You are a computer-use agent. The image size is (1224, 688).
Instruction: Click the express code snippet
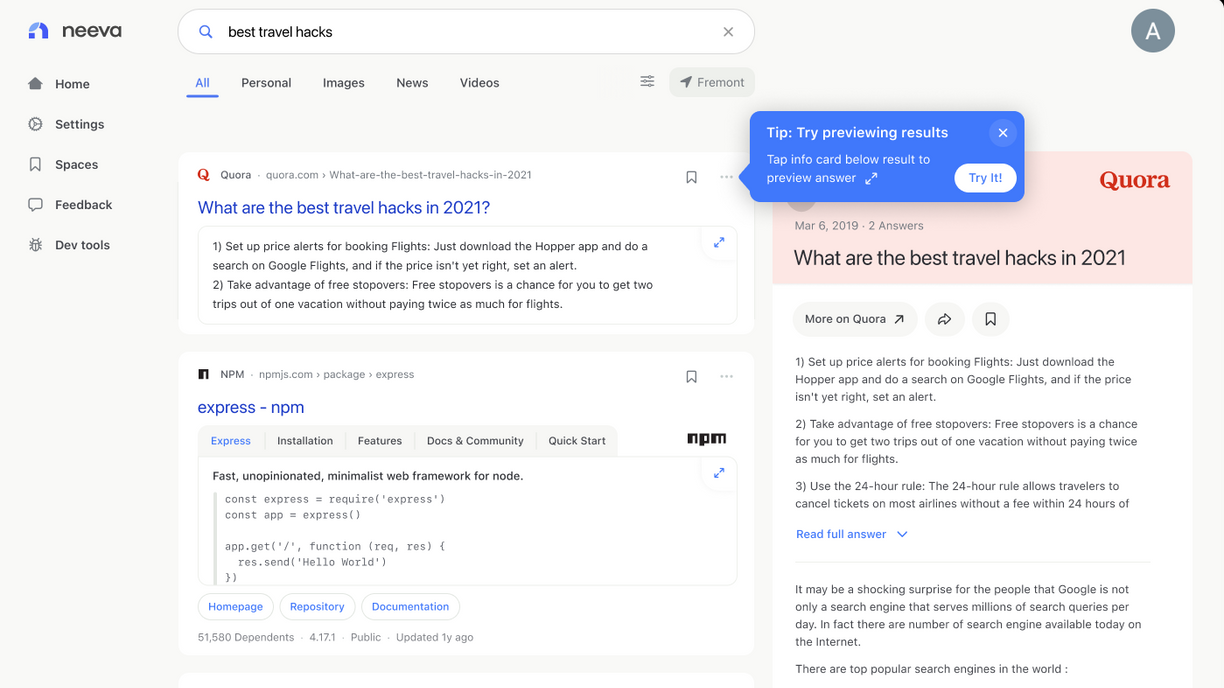pyautogui.click(x=335, y=538)
